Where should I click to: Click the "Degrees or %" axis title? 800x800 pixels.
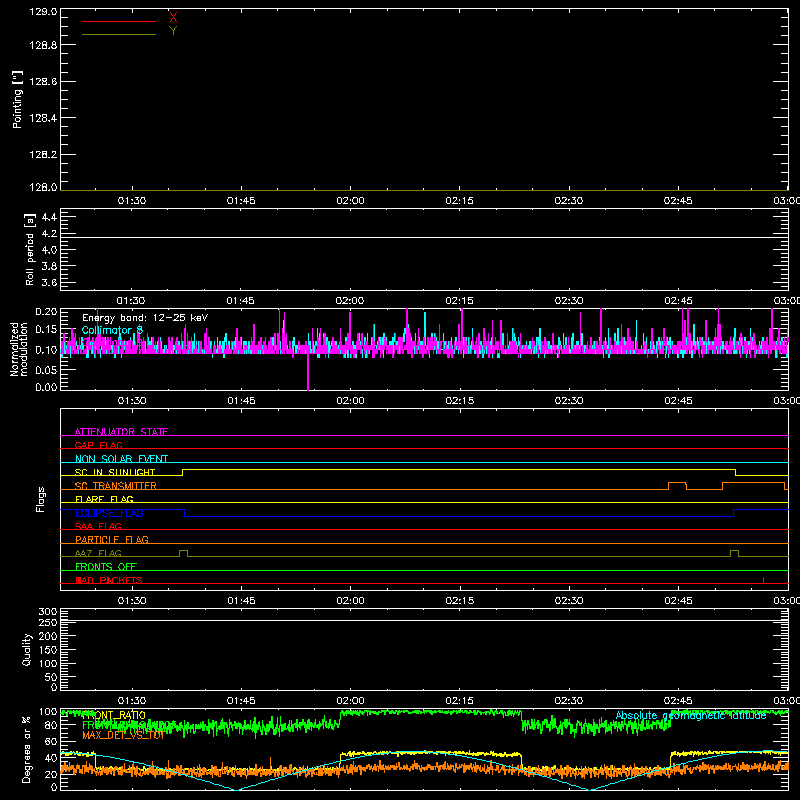[27, 749]
